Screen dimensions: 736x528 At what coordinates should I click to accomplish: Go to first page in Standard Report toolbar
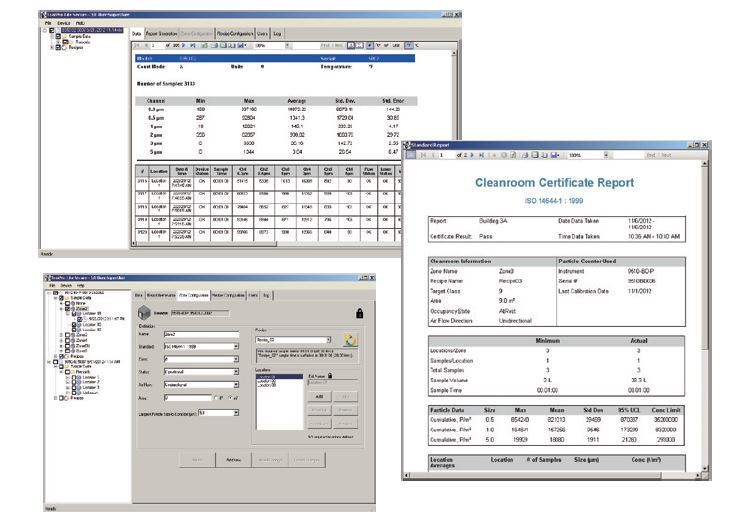pyautogui.click(x=423, y=155)
